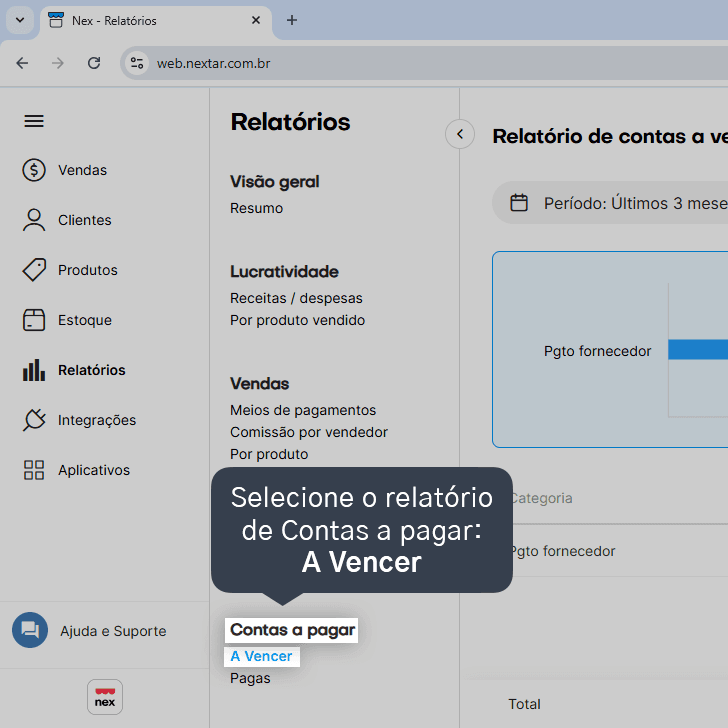Screen dimensions: 728x728
Task: Close the Nex - Relatórios tab
Action: (x=255, y=20)
